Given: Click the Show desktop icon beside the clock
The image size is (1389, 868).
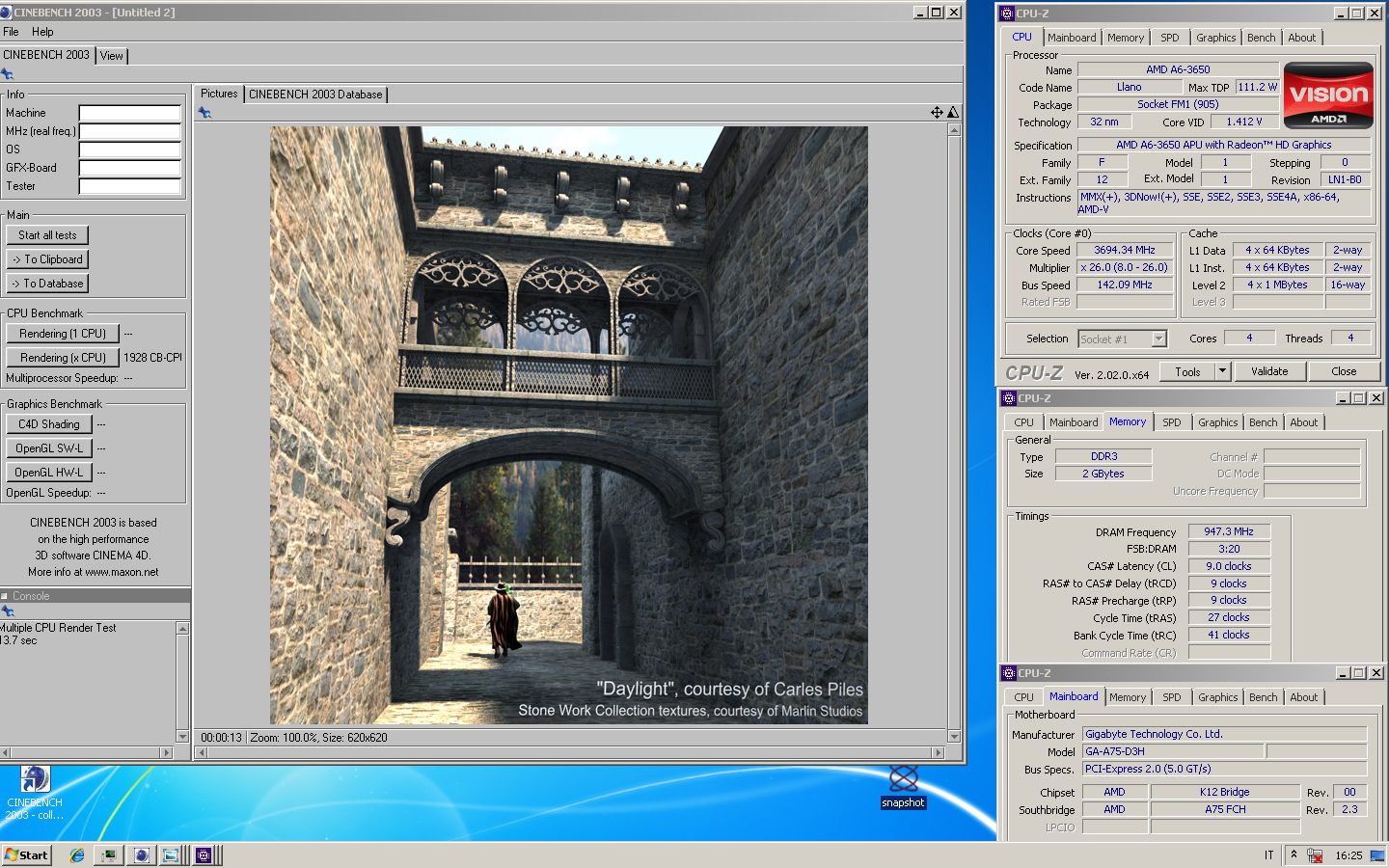Looking at the screenshot, I should coord(1377,855).
